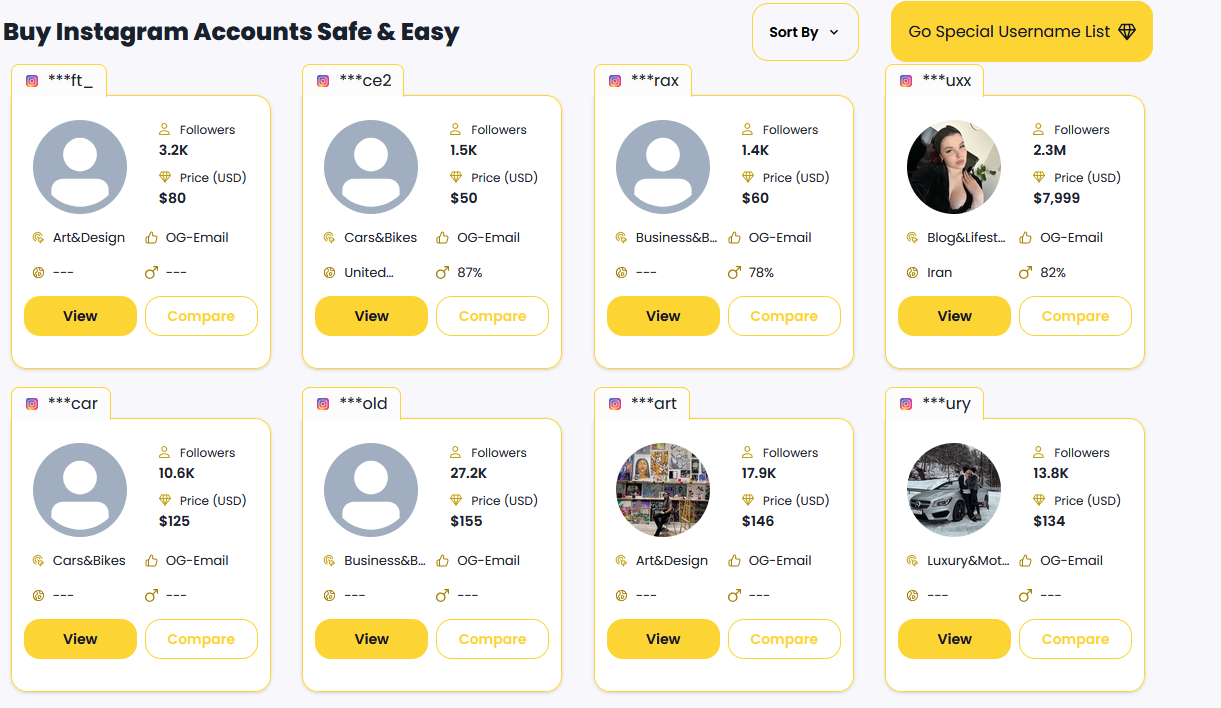Viewport: 1221px width, 708px height.
Task: Click followers person icon on ***rax card
Action: pyautogui.click(x=747, y=130)
